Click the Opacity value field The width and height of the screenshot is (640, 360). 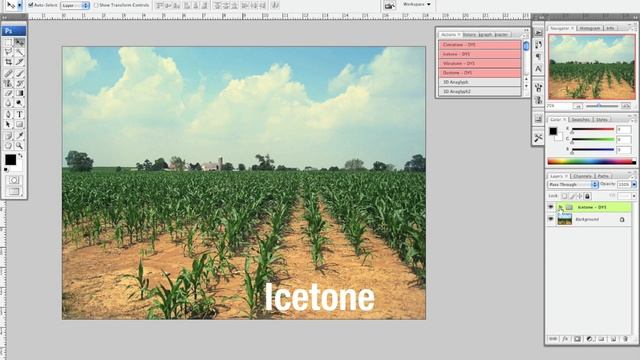(624, 184)
